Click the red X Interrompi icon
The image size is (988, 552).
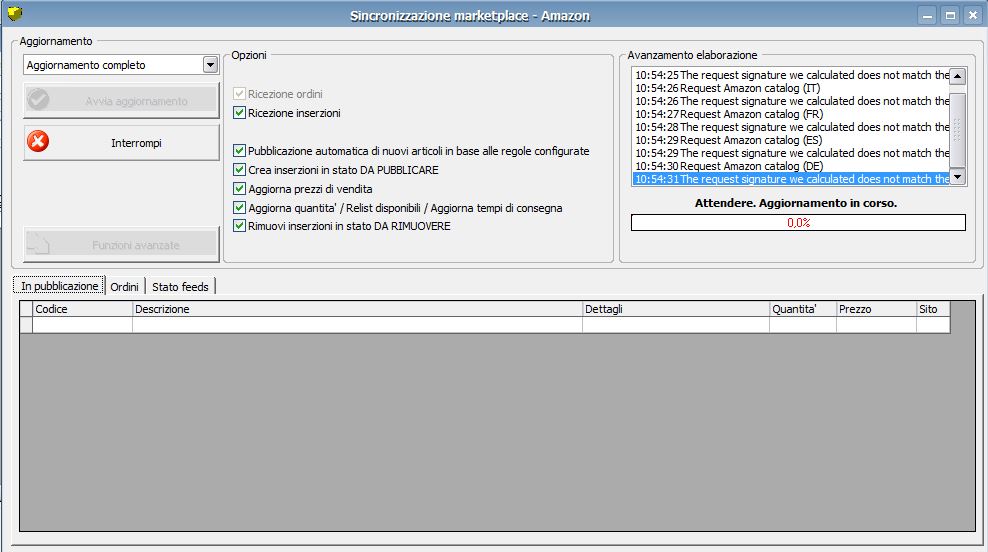click(38, 142)
